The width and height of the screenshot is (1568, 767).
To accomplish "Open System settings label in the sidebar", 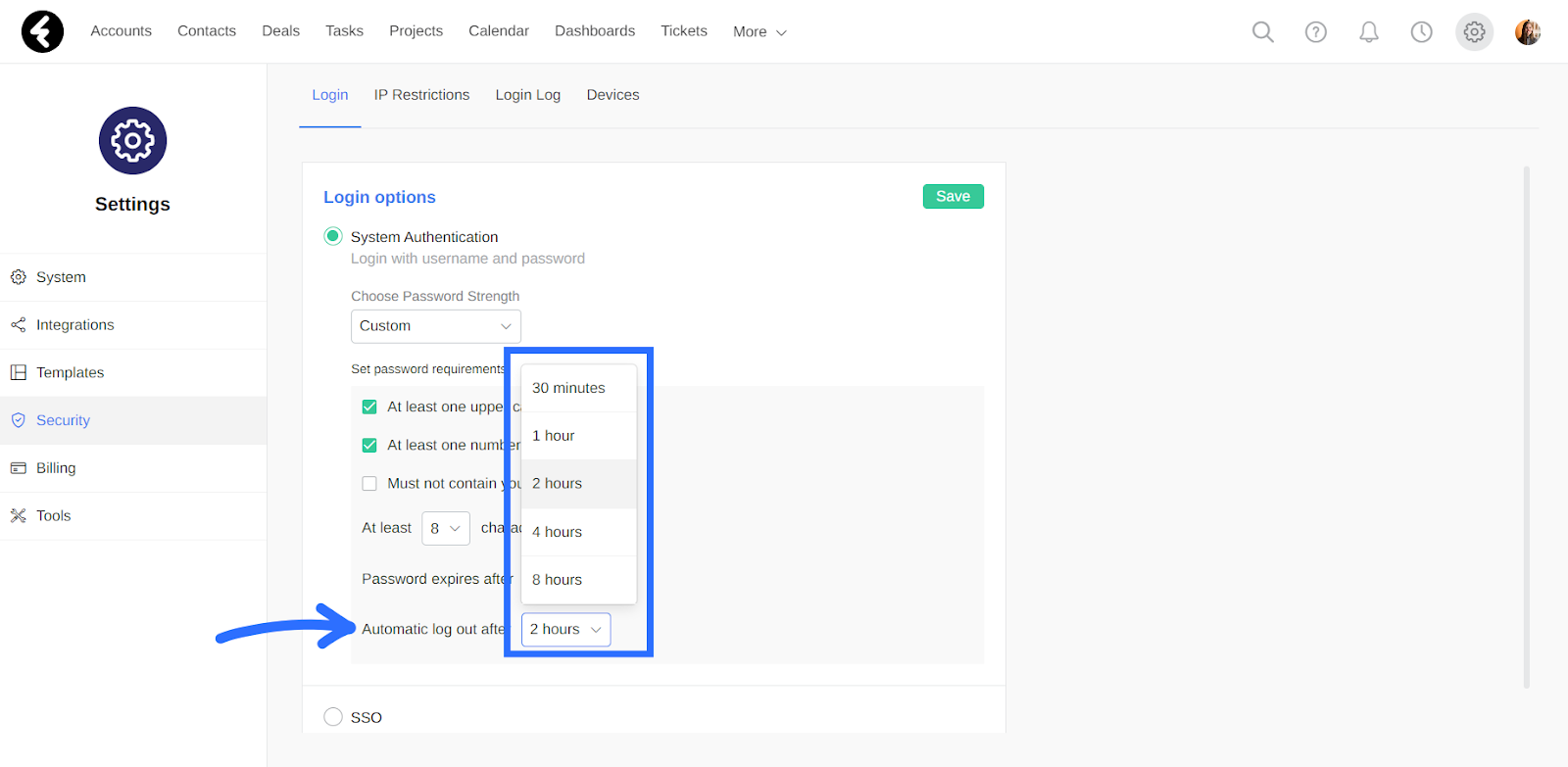I will (62, 277).
